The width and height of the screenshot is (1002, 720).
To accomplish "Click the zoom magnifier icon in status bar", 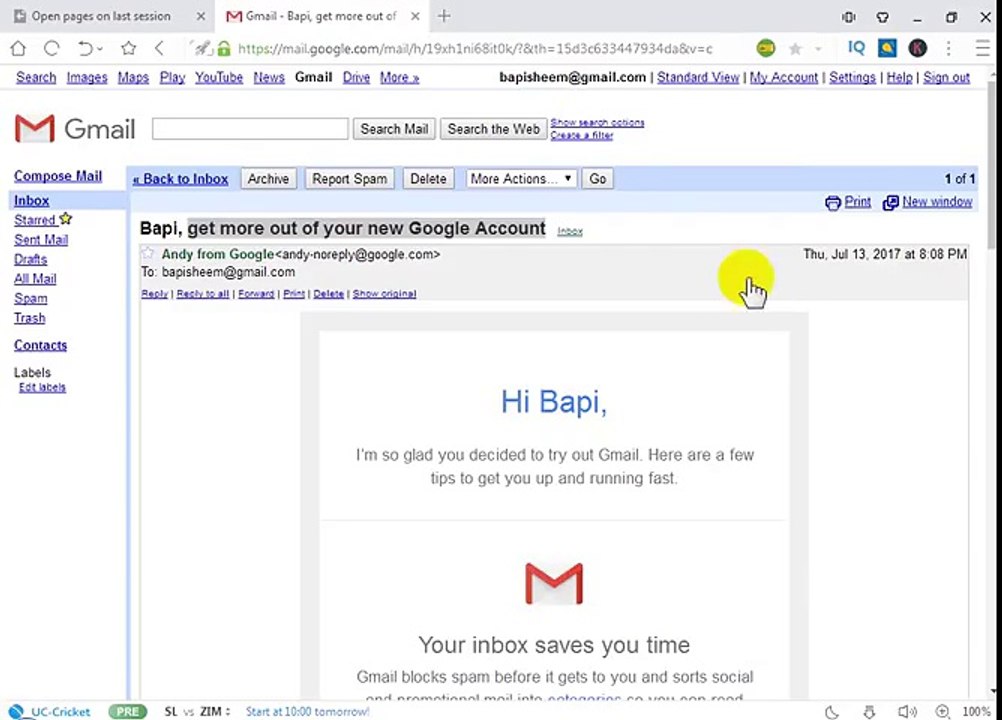I will coord(943,711).
